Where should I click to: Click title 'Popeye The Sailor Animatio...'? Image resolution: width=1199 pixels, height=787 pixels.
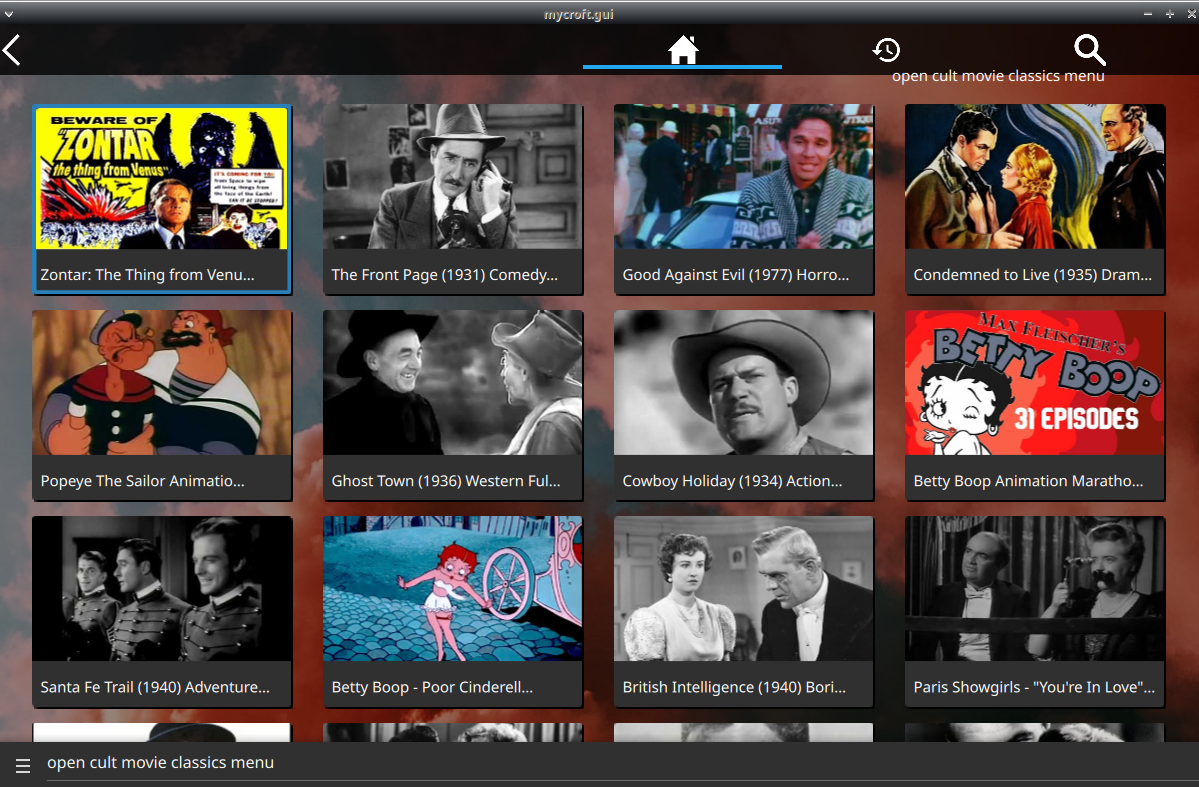click(x=143, y=481)
